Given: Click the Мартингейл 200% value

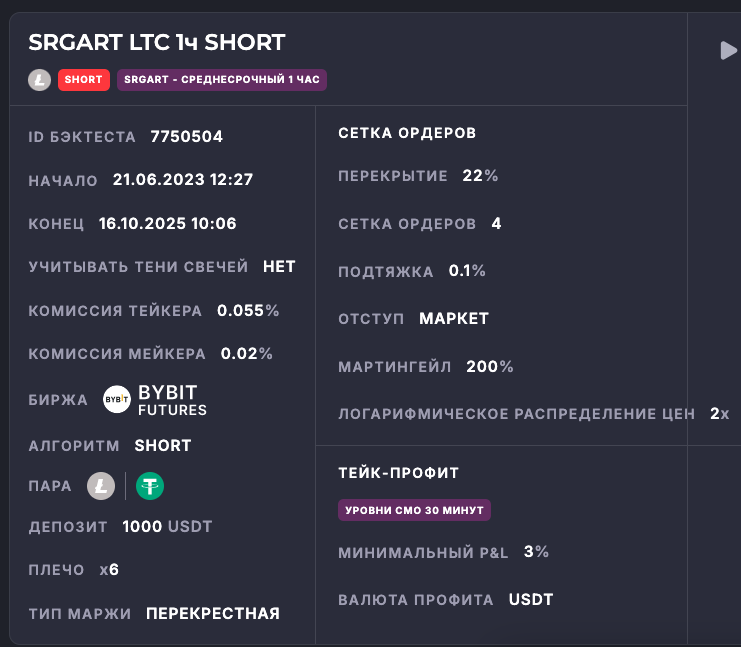Looking at the screenshot, I should tap(490, 367).
